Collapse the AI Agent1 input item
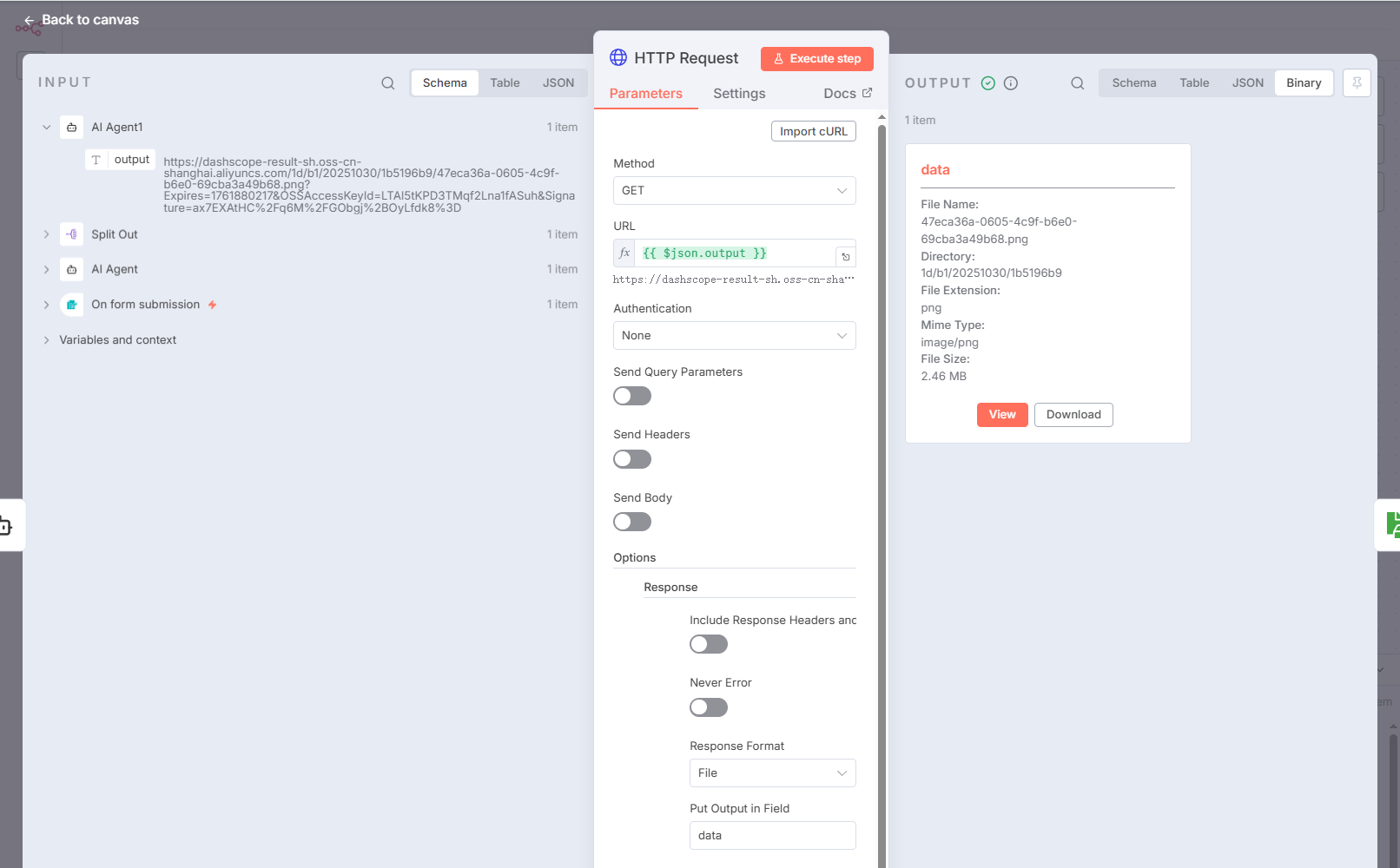Image resolution: width=1400 pixels, height=868 pixels. tap(47, 128)
